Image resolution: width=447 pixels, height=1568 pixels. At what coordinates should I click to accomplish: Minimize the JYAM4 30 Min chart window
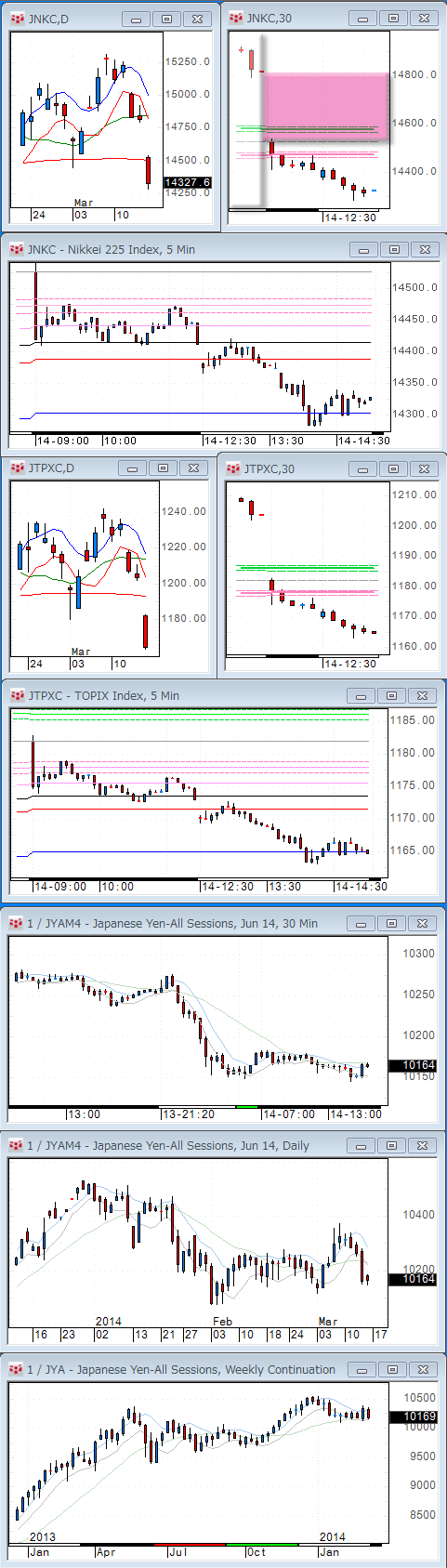362,923
